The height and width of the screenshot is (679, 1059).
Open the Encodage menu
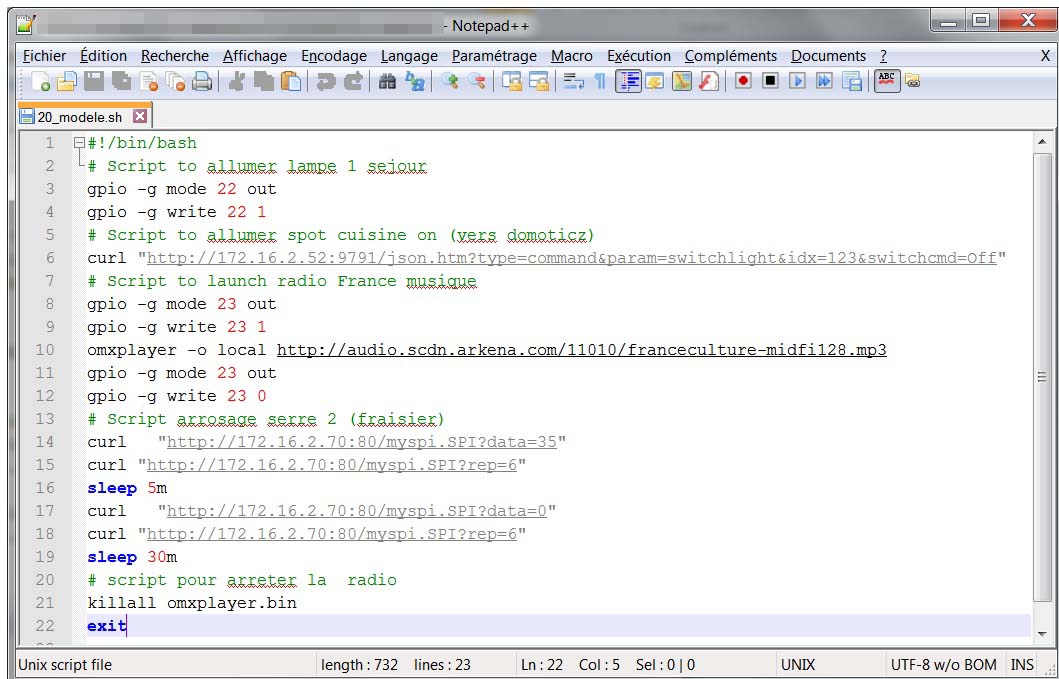click(334, 56)
